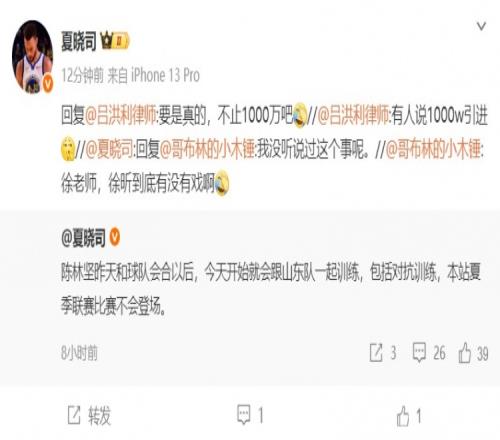Open 夏晓司 username at post top
The width and height of the screenshot is (500, 440).
click(x=79, y=41)
